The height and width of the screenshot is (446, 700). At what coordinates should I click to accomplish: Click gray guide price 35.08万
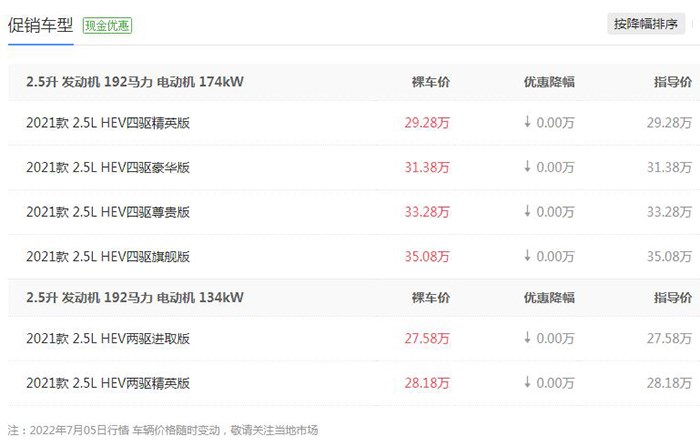tap(669, 257)
